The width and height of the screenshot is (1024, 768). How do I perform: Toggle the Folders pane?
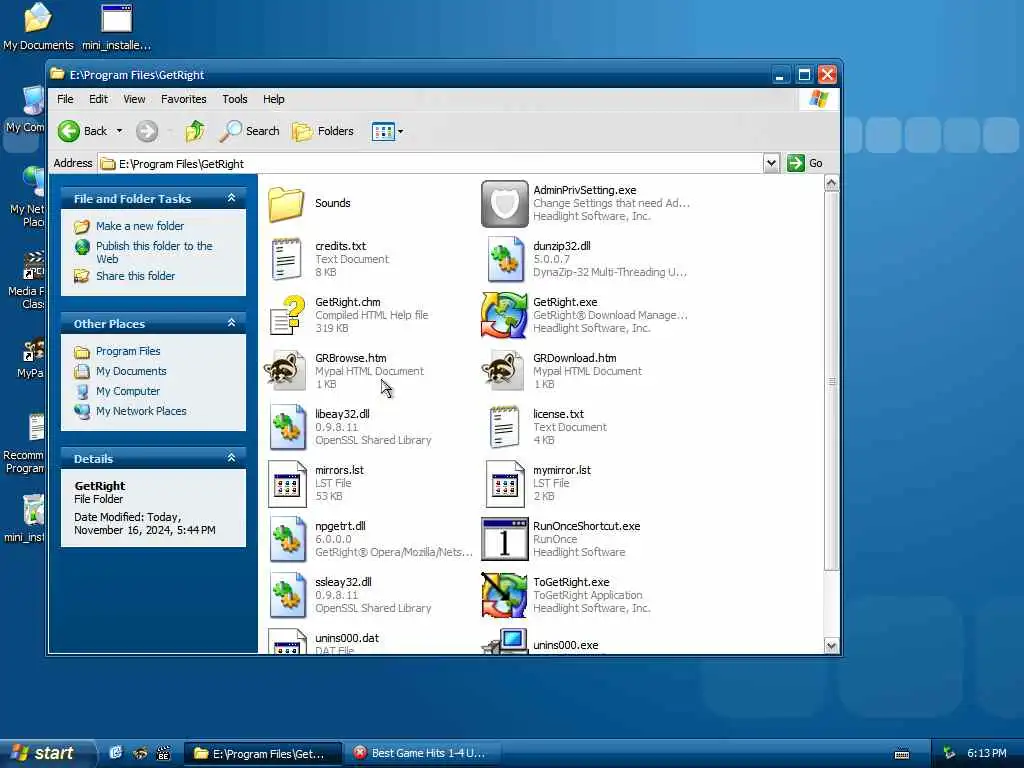(x=323, y=131)
